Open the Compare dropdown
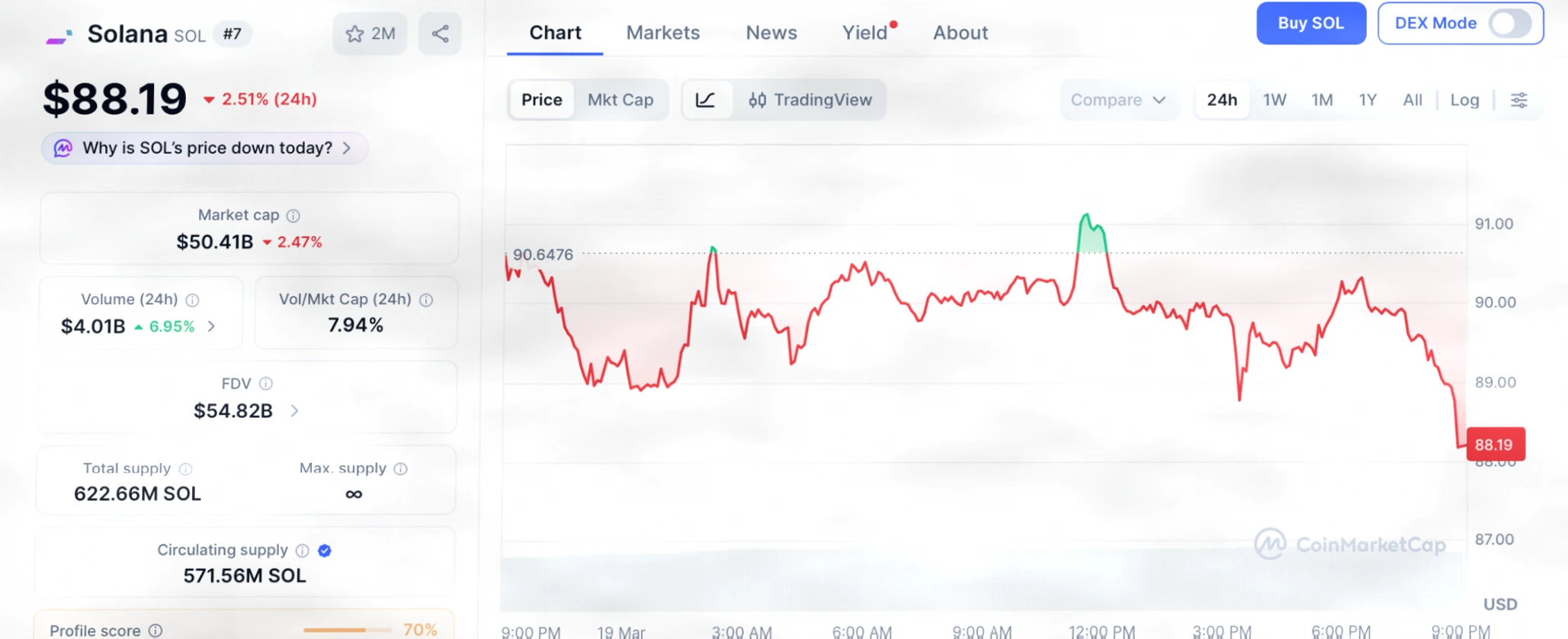The image size is (1568, 639). [1118, 100]
